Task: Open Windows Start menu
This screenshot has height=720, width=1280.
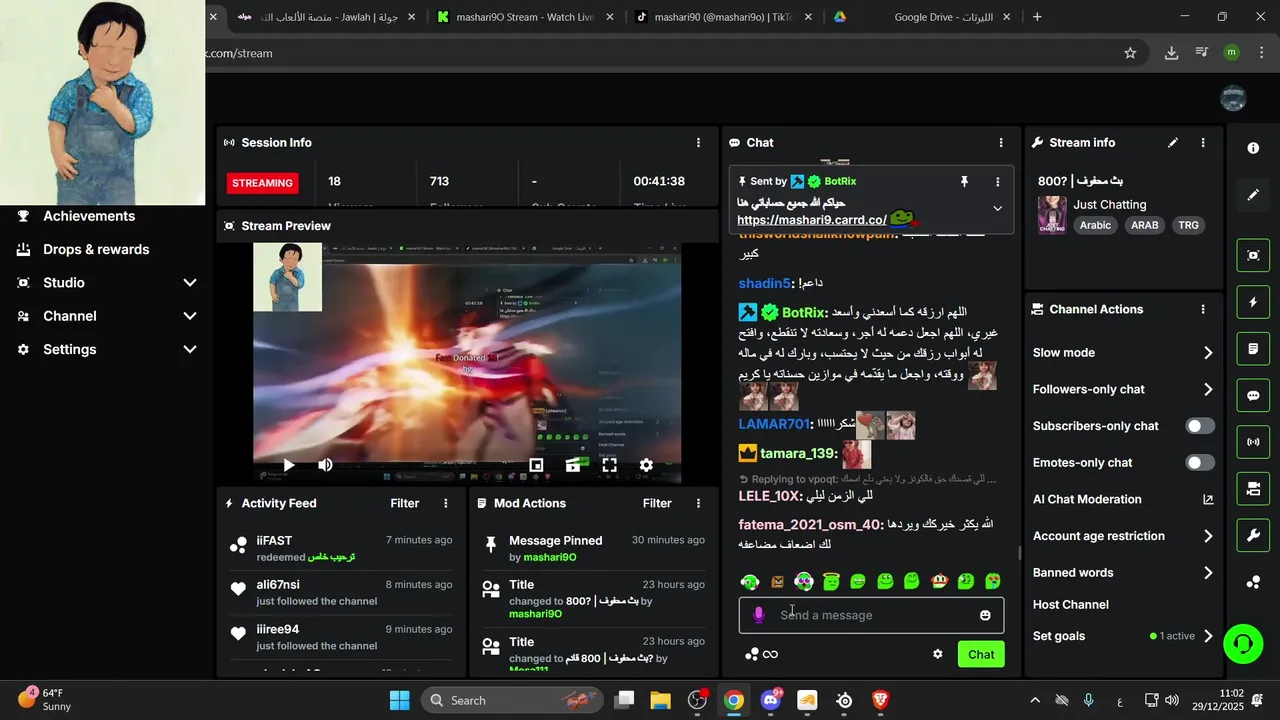Action: click(399, 700)
